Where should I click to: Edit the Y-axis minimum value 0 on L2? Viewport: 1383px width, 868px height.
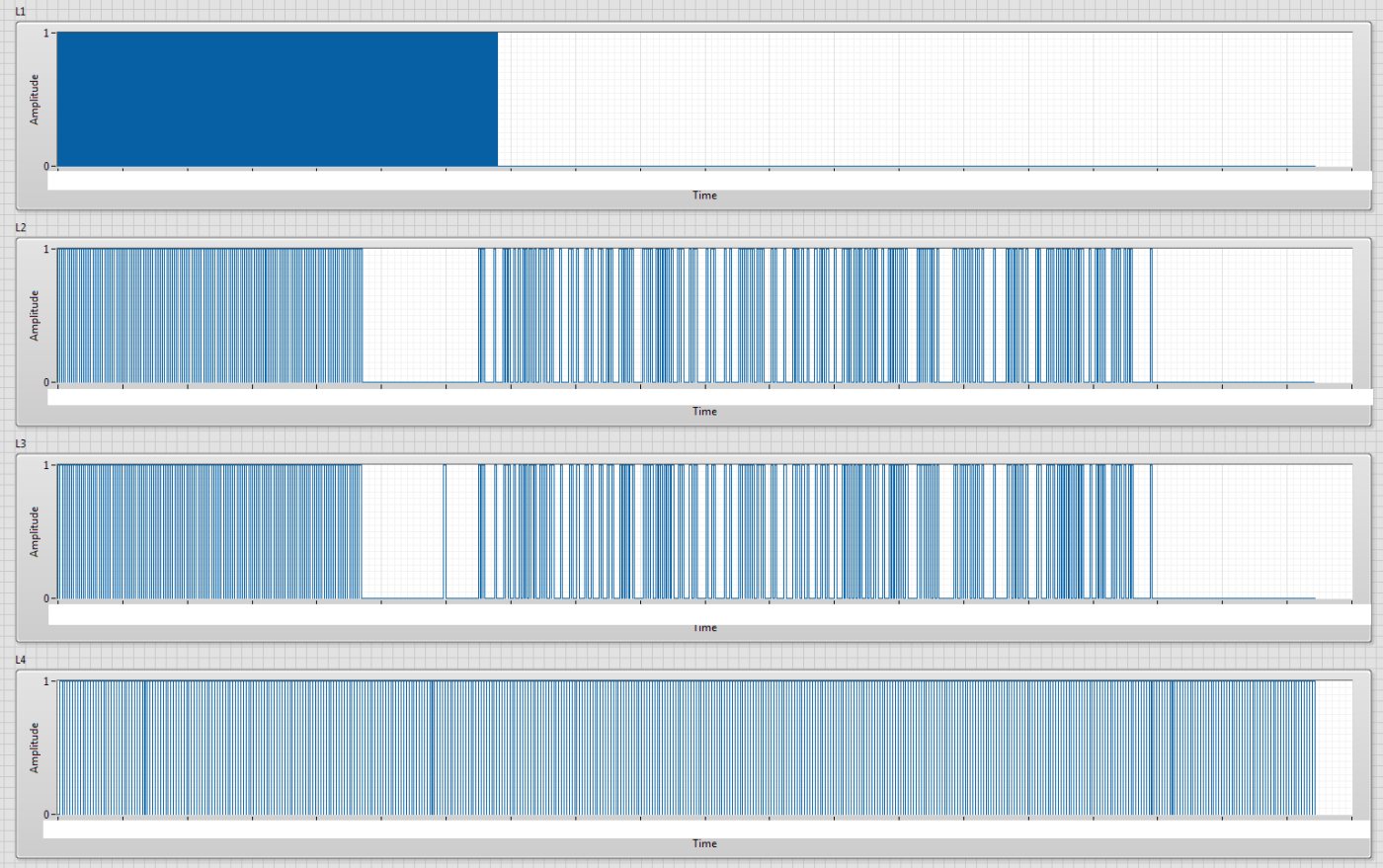click(45, 382)
